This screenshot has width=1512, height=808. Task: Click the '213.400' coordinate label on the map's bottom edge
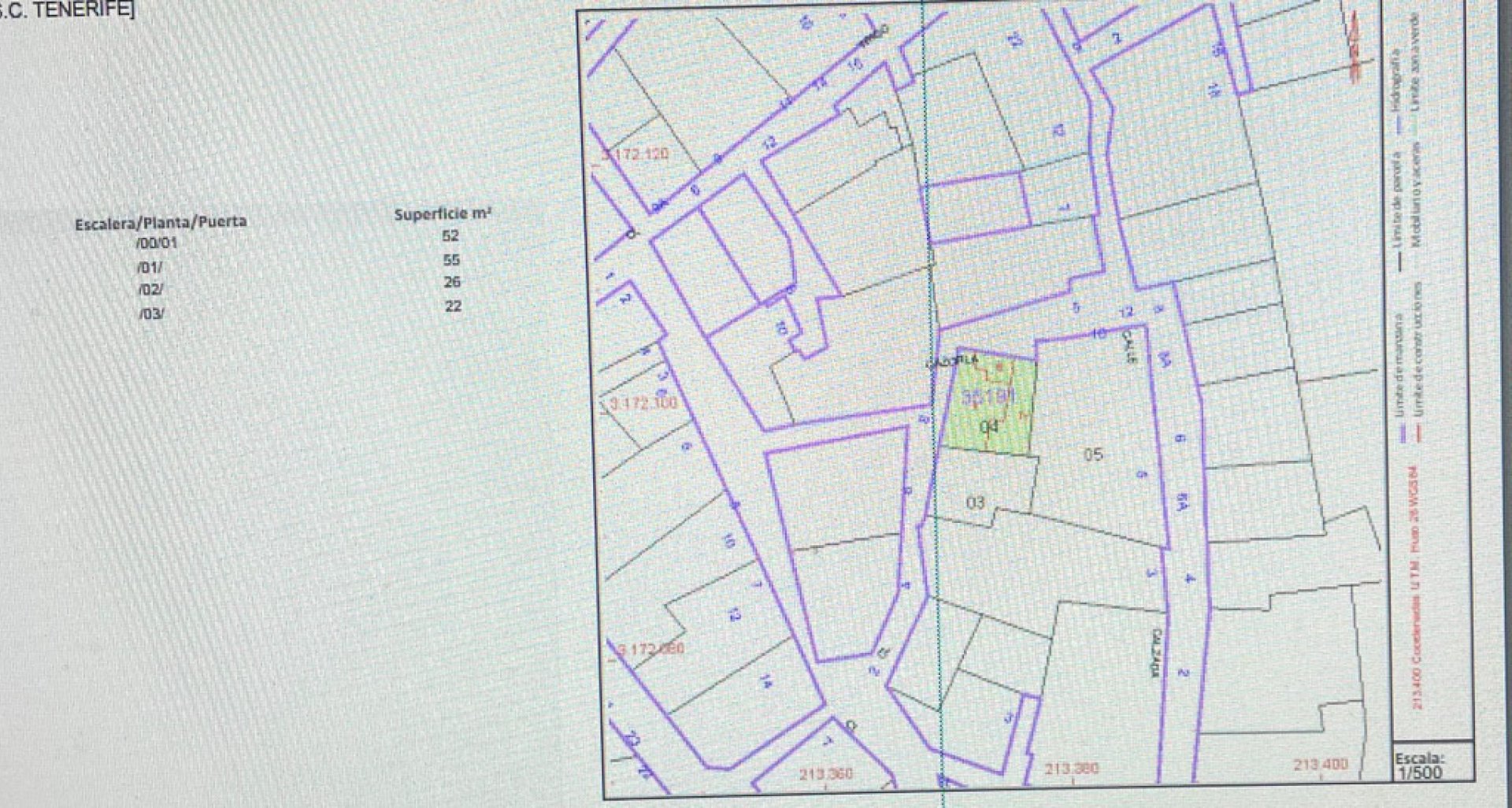pyautogui.click(x=1321, y=764)
